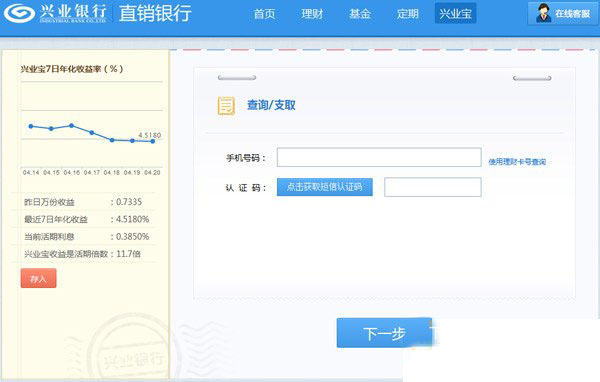Click the 4.5180 chart value label
600x382 pixels.
pos(150,135)
